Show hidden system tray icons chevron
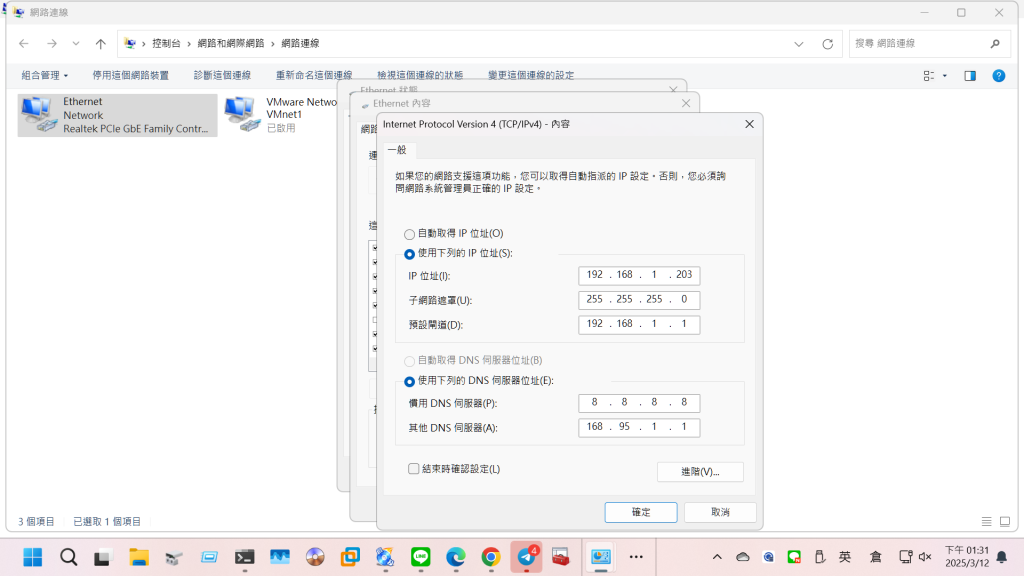This screenshot has width=1024, height=576. point(717,557)
